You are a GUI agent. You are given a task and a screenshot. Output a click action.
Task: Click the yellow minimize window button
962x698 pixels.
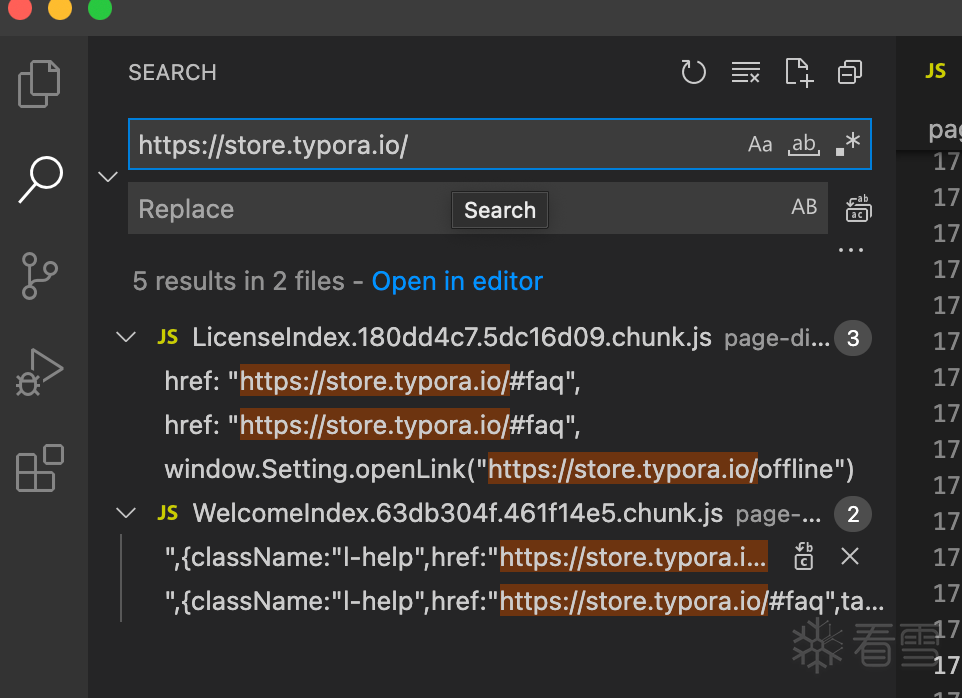pos(60,8)
